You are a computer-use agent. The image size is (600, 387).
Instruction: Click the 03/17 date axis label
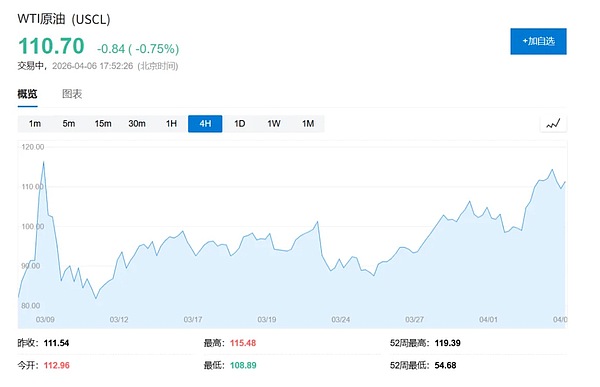click(193, 319)
